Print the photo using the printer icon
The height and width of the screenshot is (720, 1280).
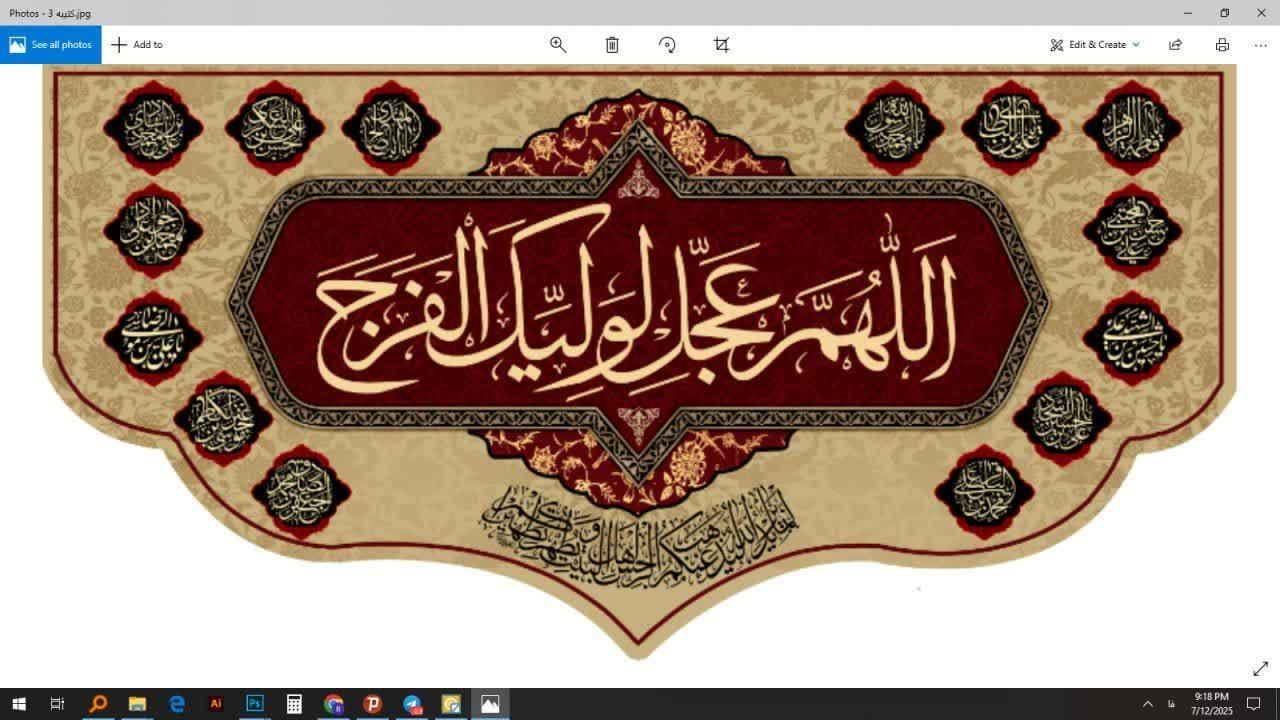point(1222,45)
